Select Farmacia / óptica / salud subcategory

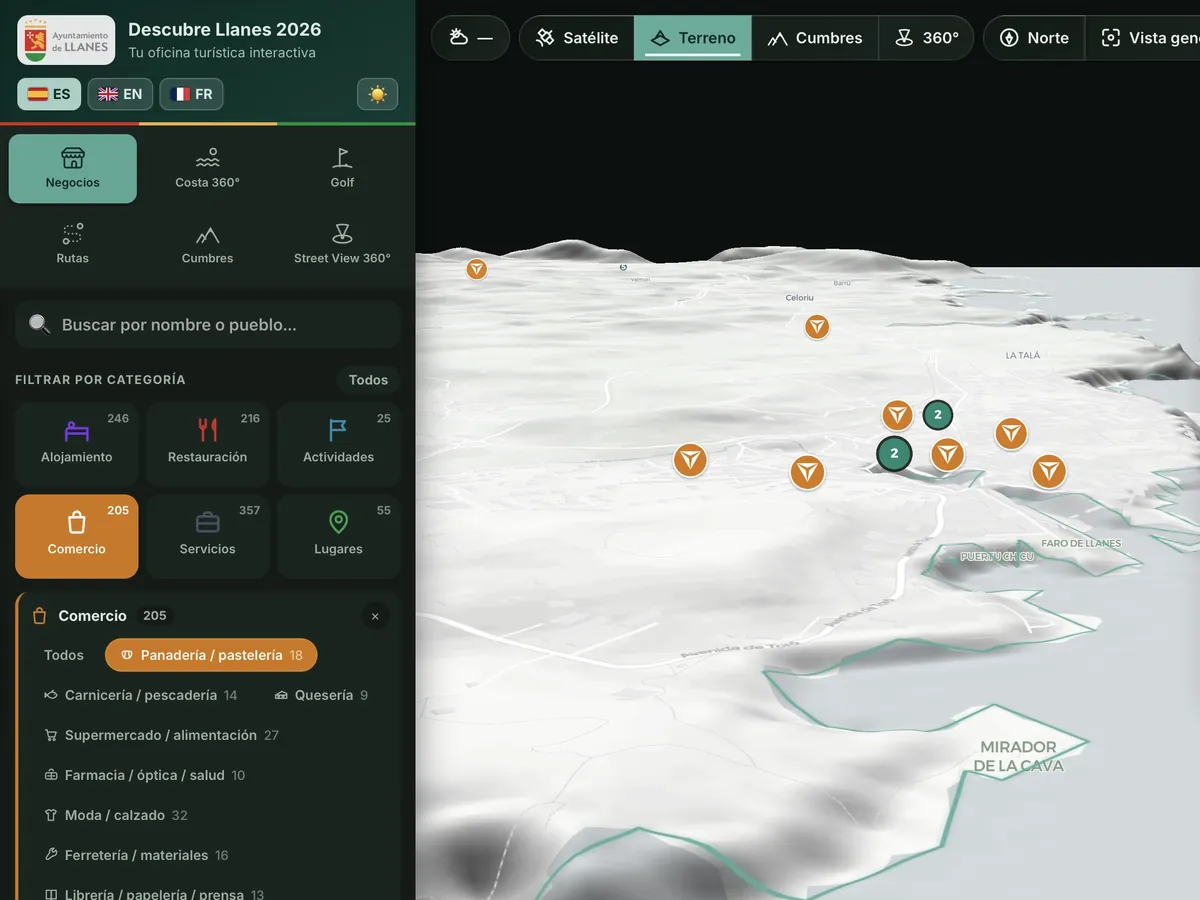145,775
